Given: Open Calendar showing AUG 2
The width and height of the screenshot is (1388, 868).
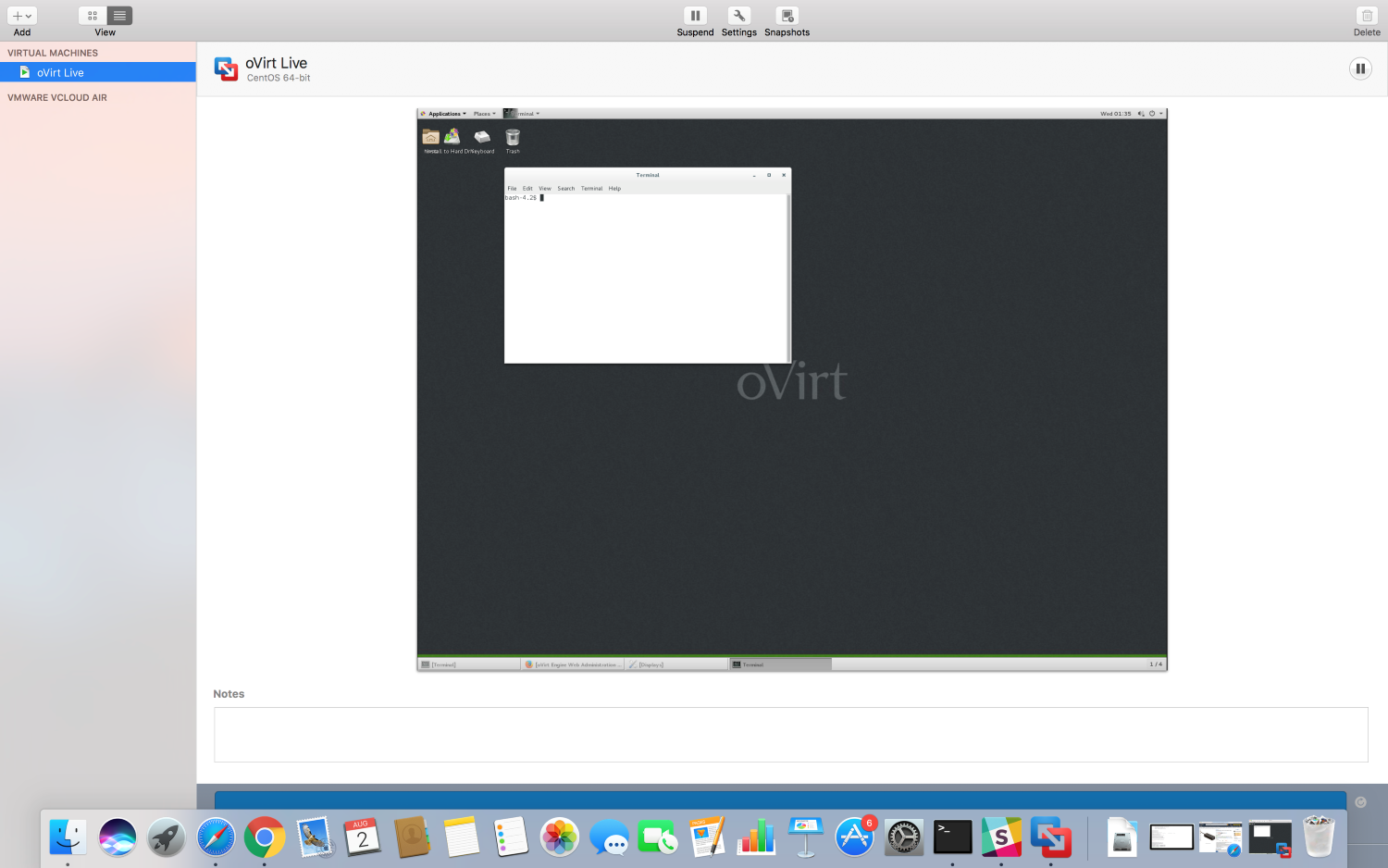Looking at the screenshot, I should pos(363,837).
